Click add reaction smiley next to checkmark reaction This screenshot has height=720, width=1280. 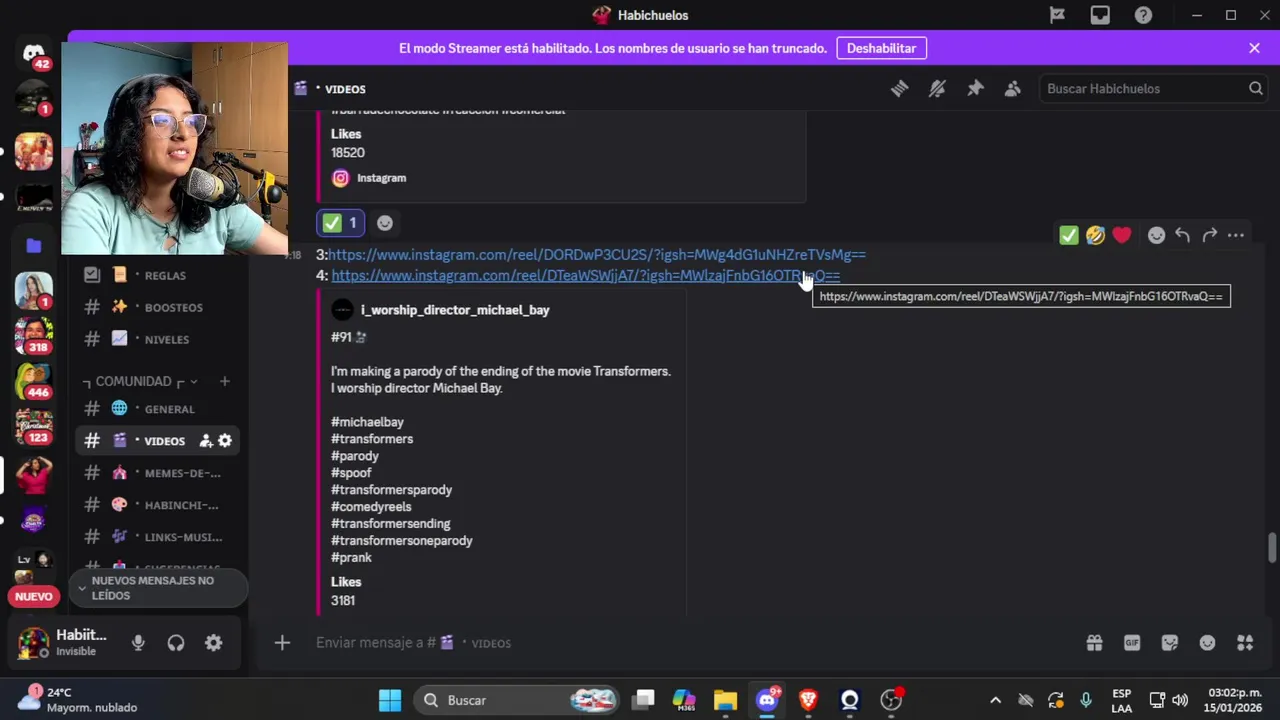[385, 223]
